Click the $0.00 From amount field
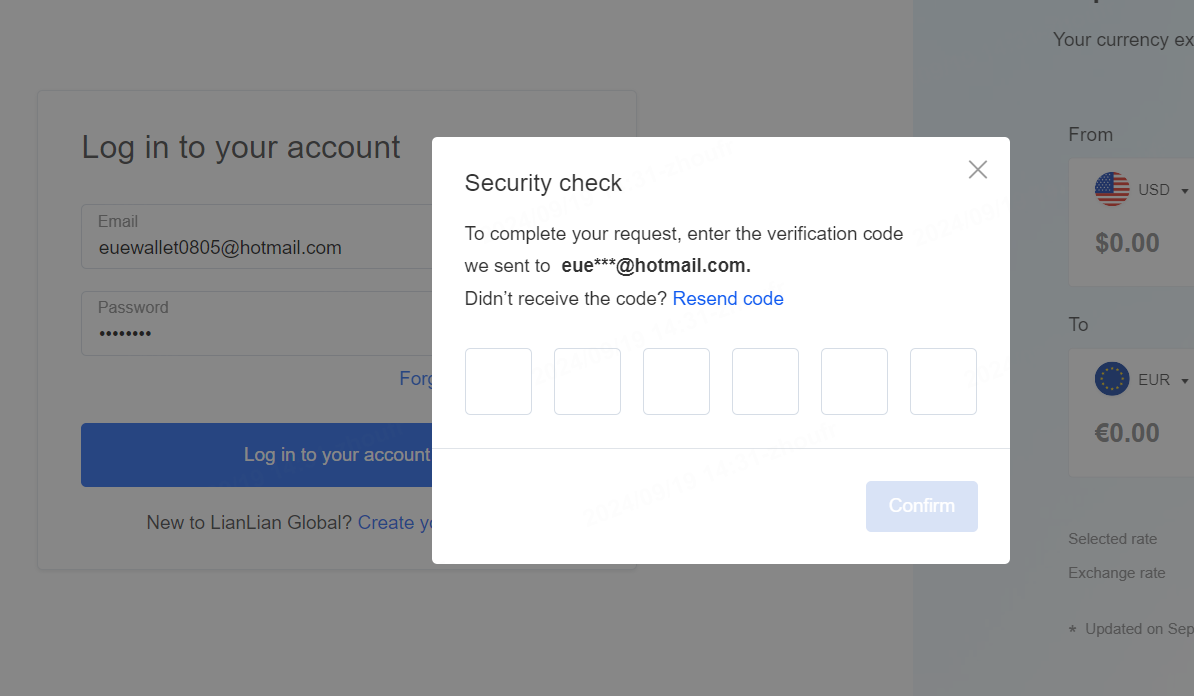Viewport: 1194px width, 696px height. [x=1127, y=243]
